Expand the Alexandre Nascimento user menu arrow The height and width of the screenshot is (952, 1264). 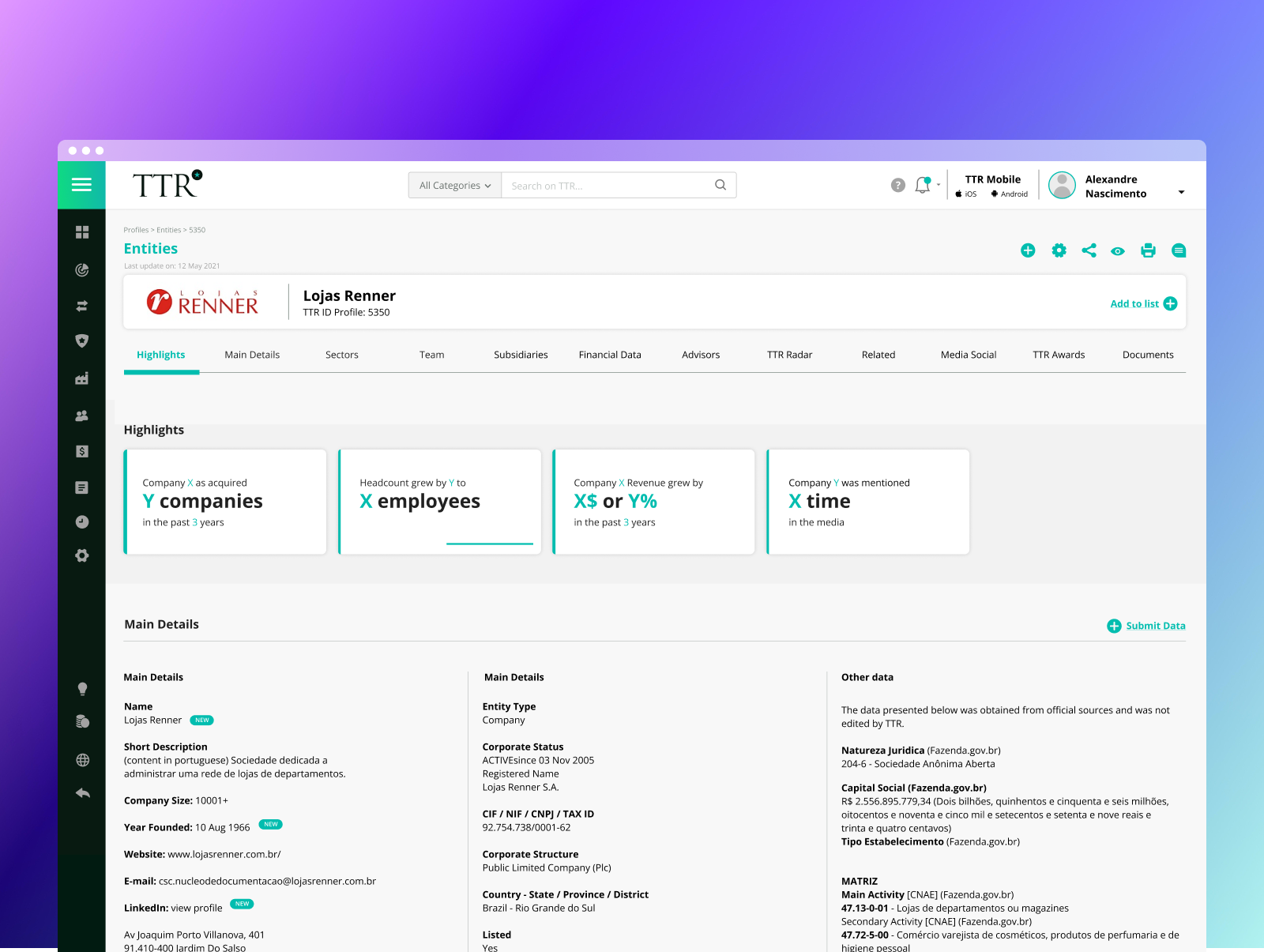point(1181,192)
